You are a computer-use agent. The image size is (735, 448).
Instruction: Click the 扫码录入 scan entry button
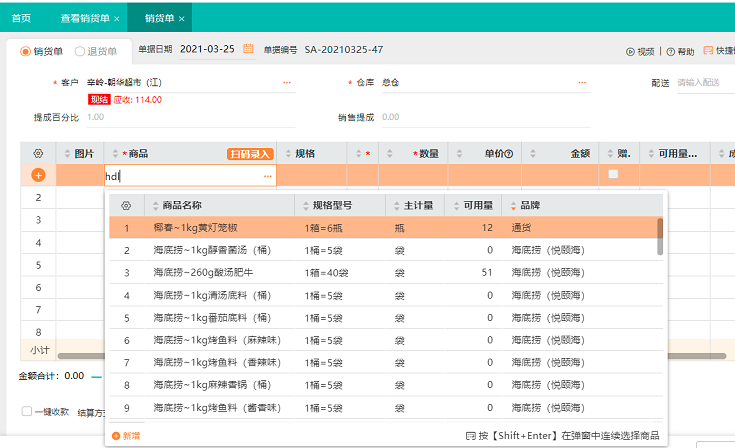pyautogui.click(x=250, y=154)
